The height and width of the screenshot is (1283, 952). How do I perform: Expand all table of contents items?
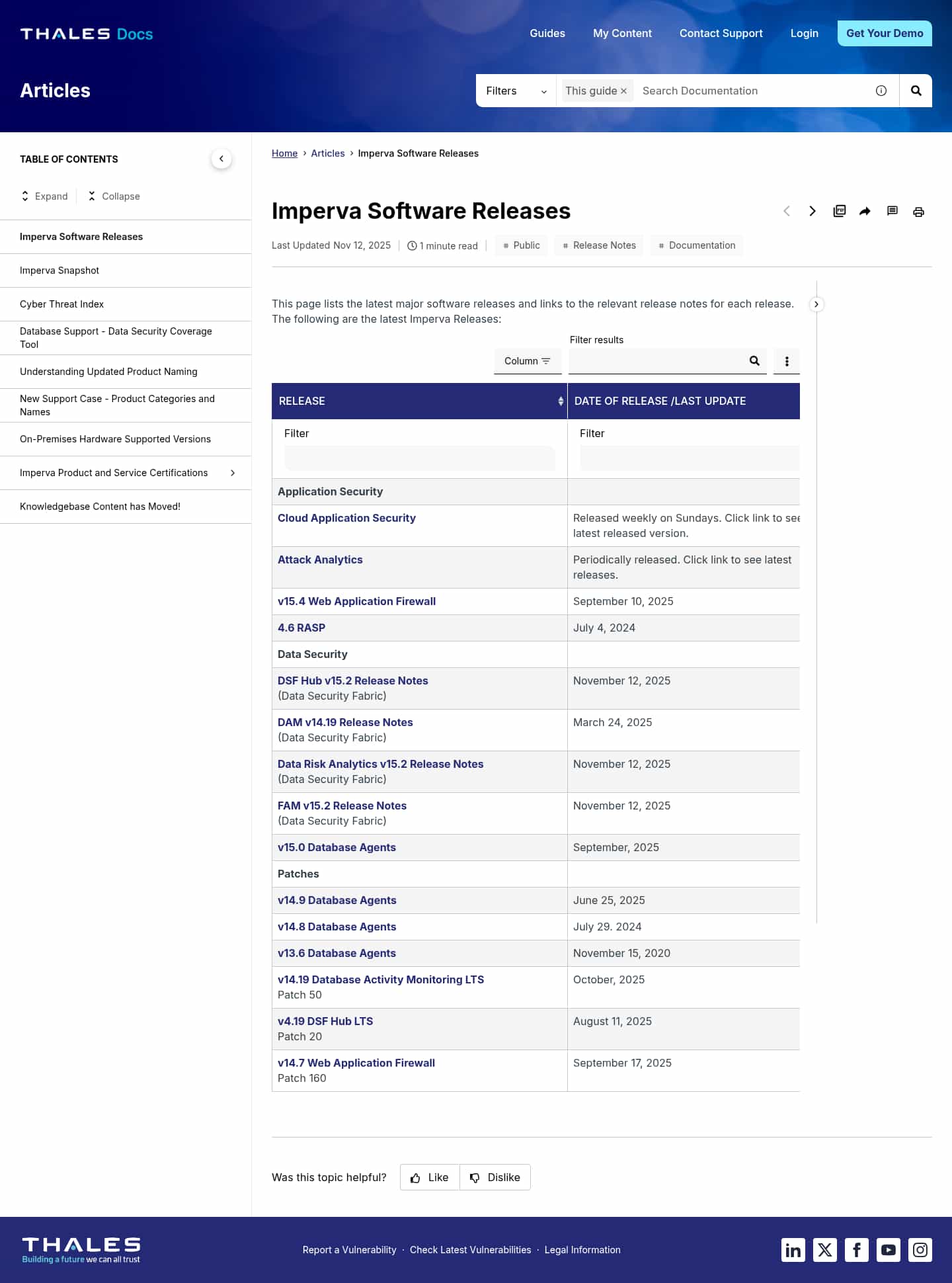tap(44, 196)
